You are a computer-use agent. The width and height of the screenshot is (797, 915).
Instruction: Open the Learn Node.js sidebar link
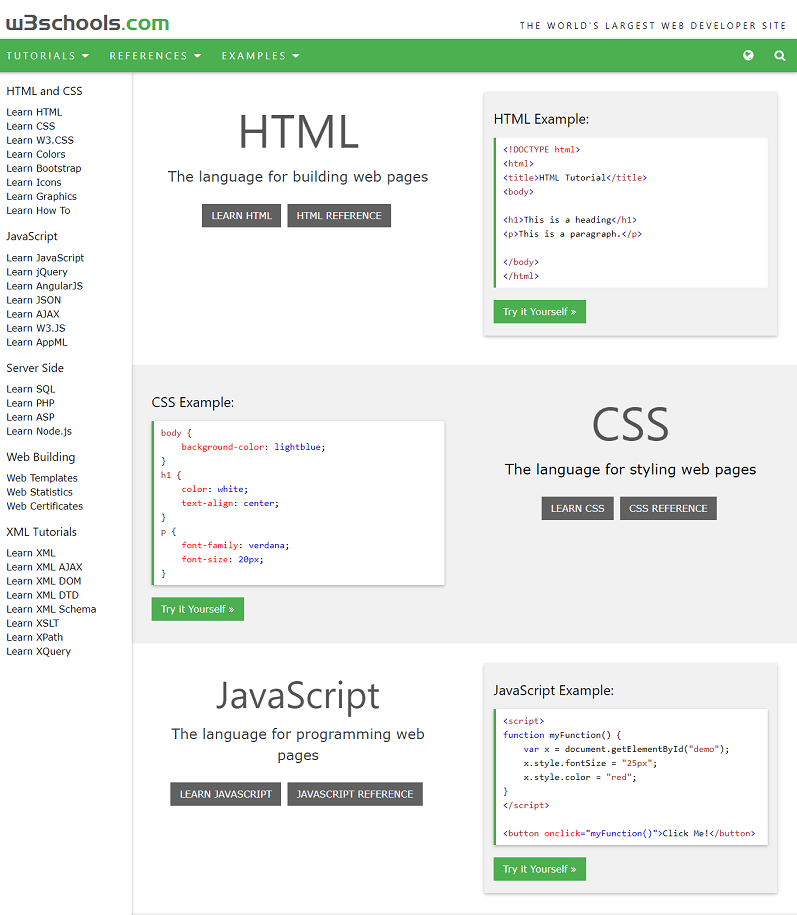39,431
